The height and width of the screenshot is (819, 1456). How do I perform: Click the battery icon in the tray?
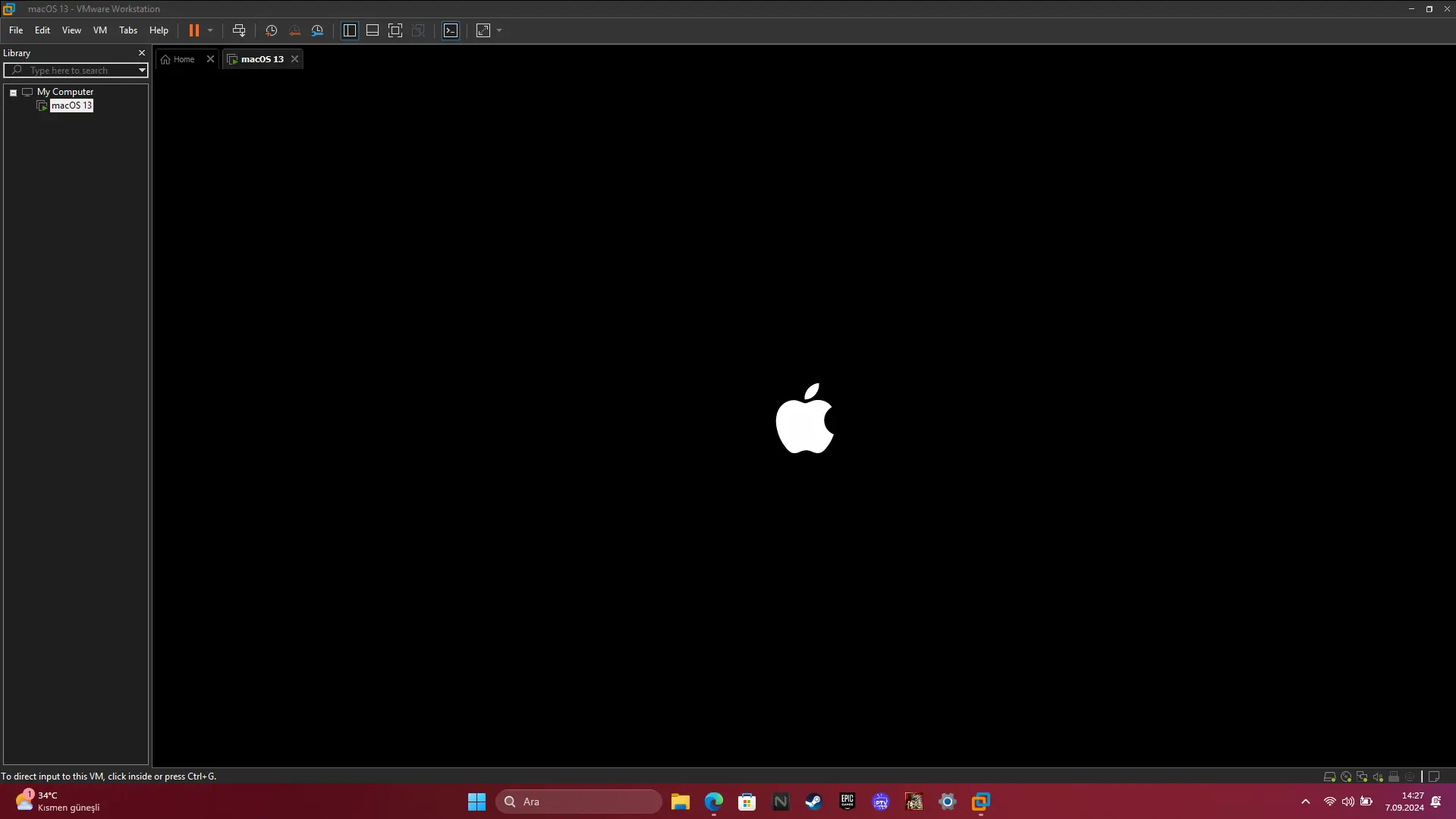coord(1366,802)
